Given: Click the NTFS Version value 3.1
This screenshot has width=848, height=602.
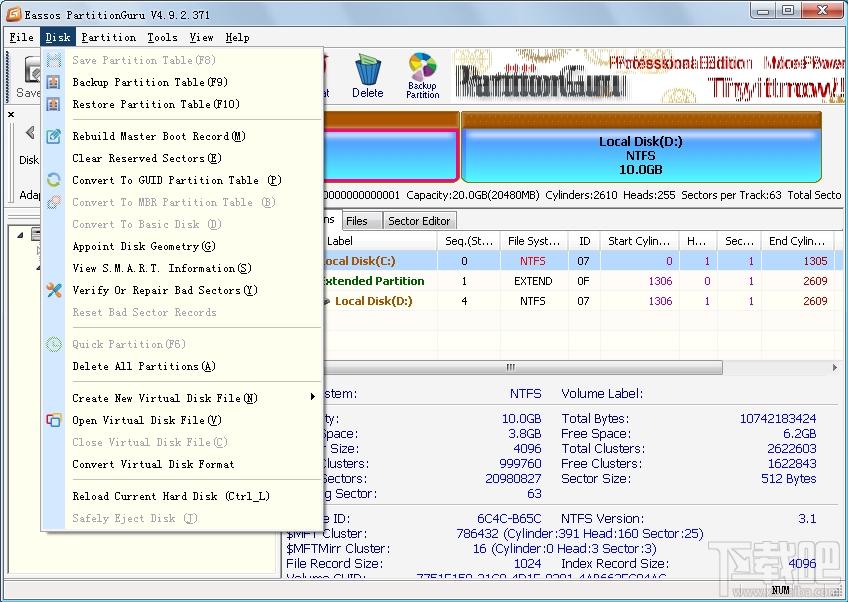Looking at the screenshot, I should tap(807, 519).
